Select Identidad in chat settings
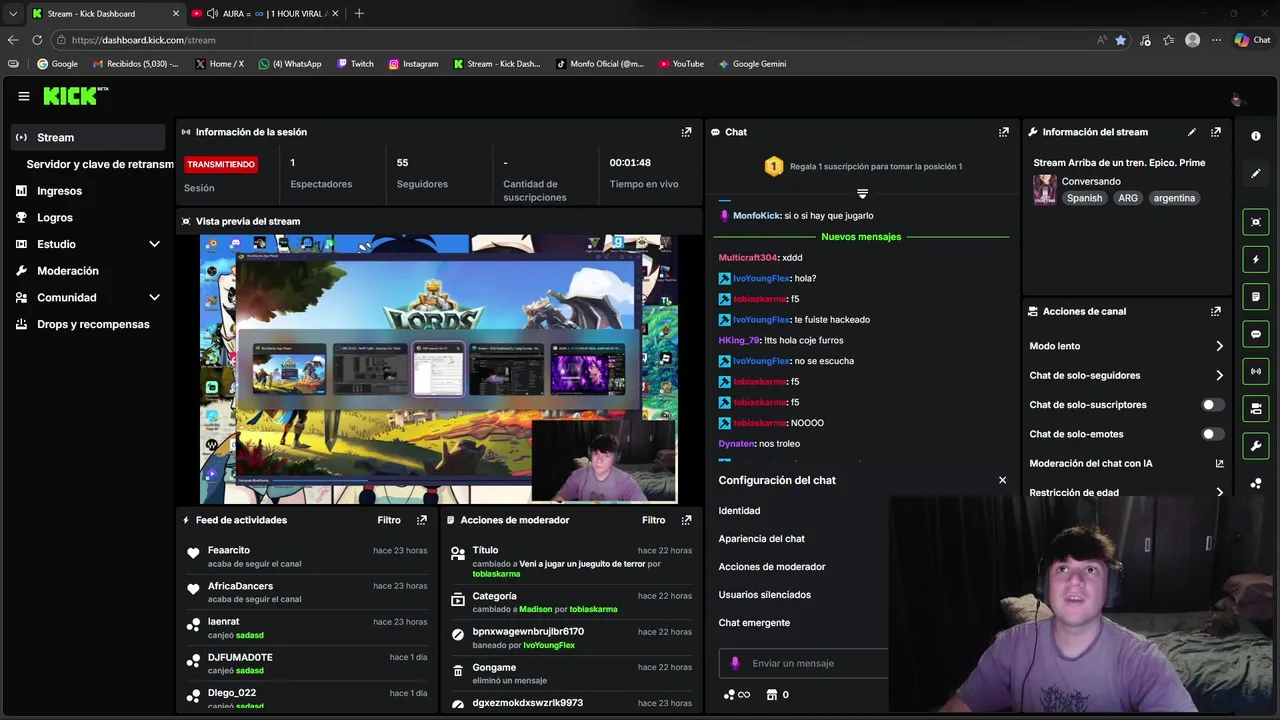Viewport: 1280px width, 720px height. (x=739, y=511)
